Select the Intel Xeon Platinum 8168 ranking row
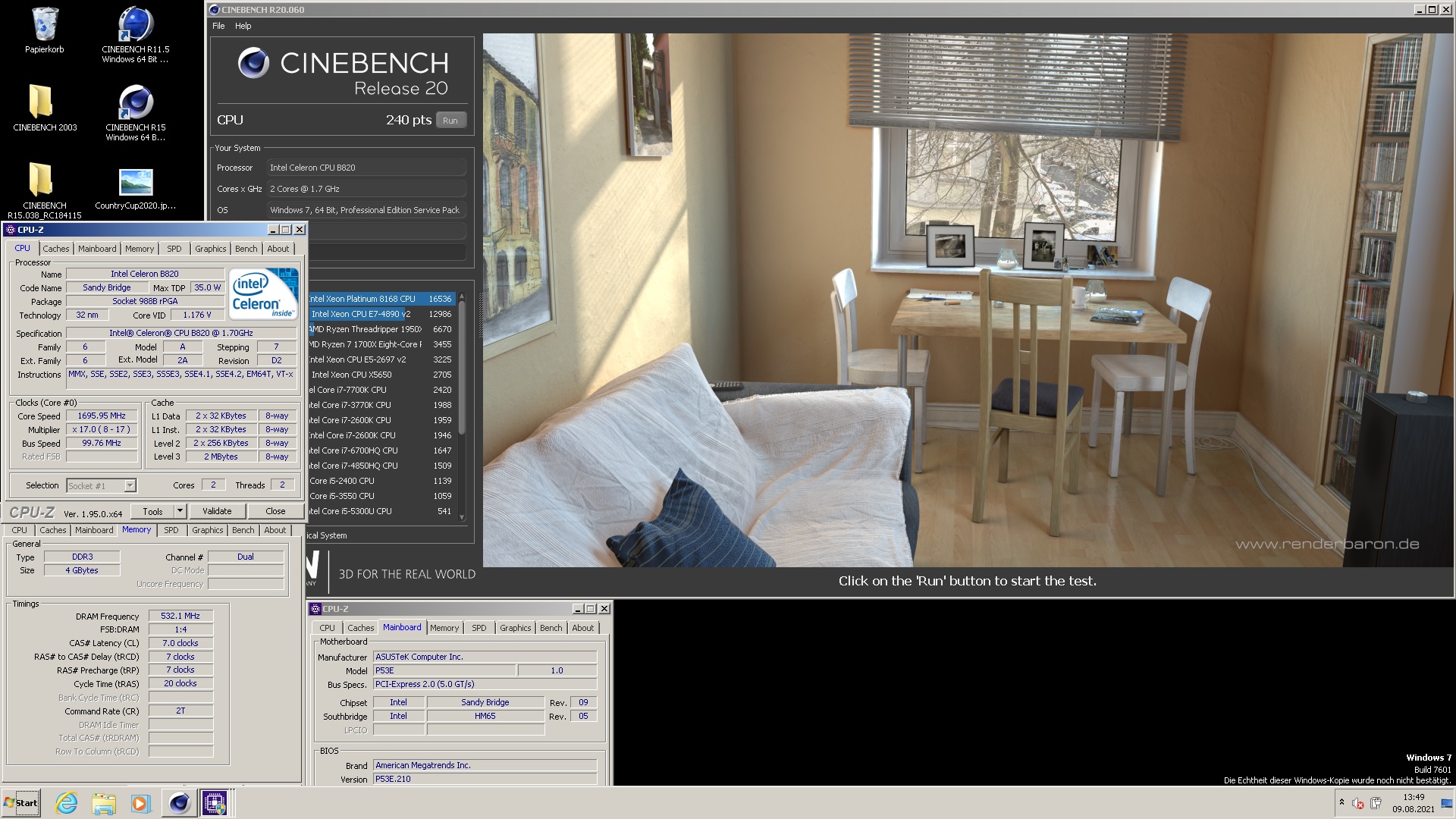 [381, 299]
